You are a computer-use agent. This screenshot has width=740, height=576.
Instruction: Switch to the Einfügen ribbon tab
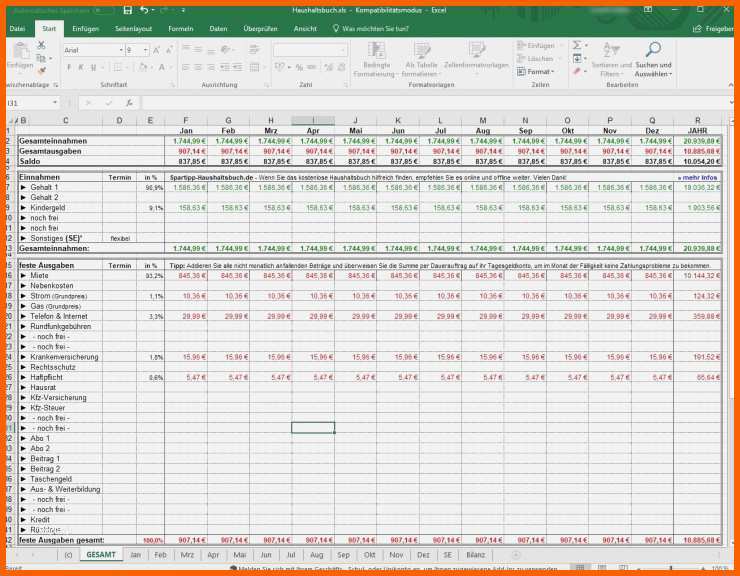point(85,29)
